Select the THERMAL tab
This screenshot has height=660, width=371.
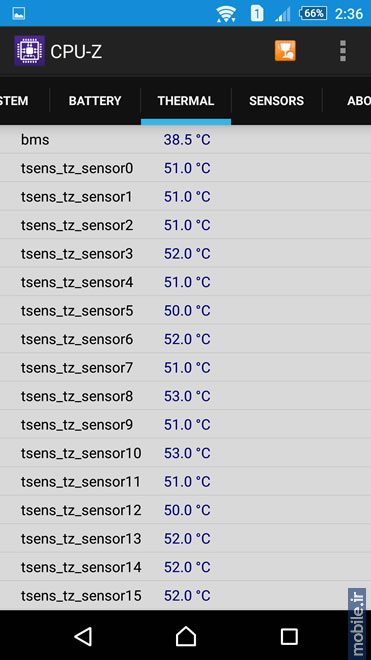pyautogui.click(x=186, y=101)
